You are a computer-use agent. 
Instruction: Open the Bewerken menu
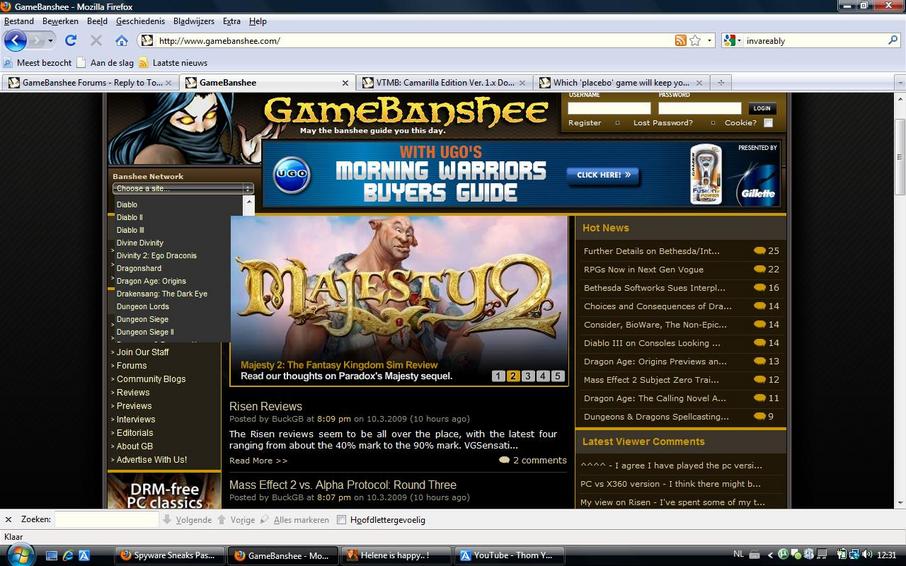[x=60, y=21]
